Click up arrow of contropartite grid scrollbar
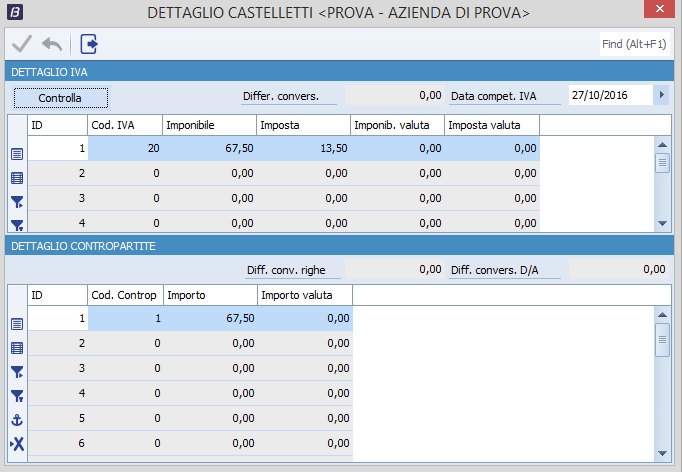 point(662,315)
